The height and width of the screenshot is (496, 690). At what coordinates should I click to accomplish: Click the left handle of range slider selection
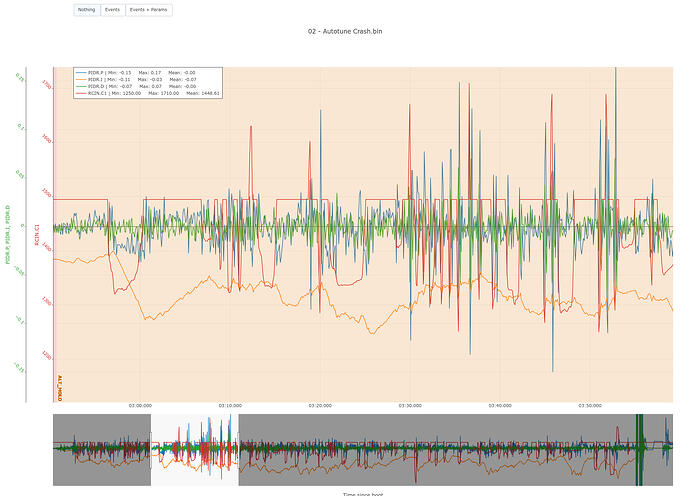click(x=151, y=450)
